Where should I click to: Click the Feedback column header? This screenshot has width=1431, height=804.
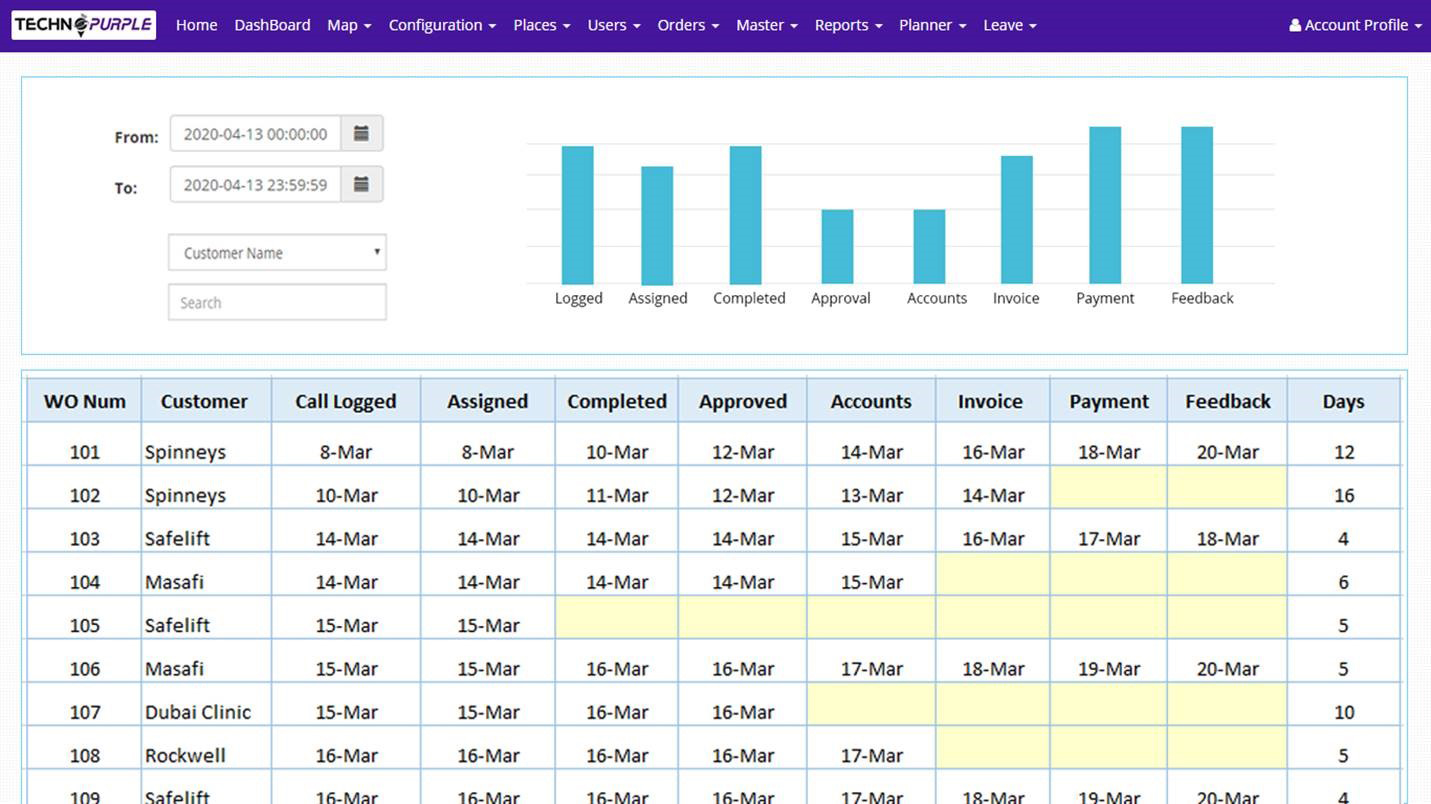point(1228,401)
